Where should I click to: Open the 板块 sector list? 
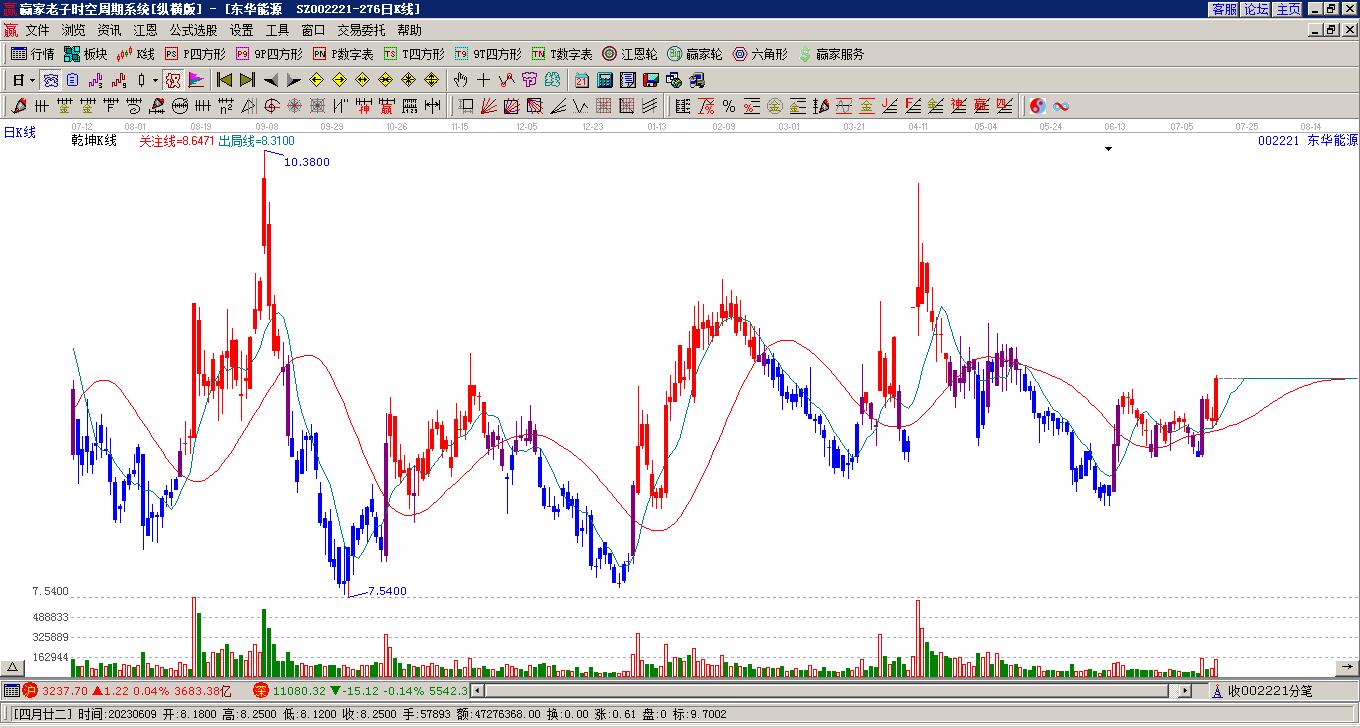(85, 54)
